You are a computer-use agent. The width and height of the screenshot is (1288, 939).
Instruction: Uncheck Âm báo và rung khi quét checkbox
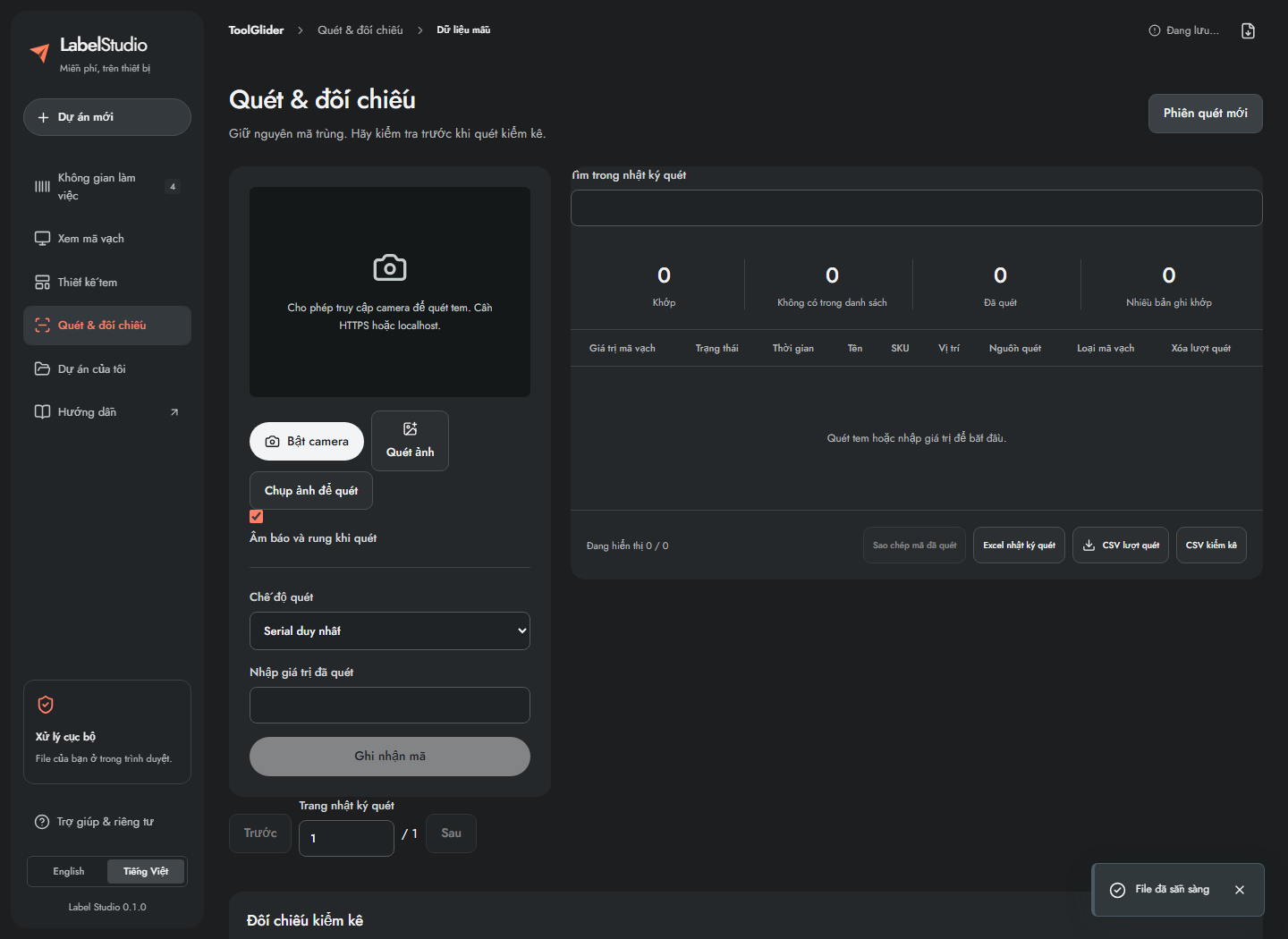click(257, 516)
